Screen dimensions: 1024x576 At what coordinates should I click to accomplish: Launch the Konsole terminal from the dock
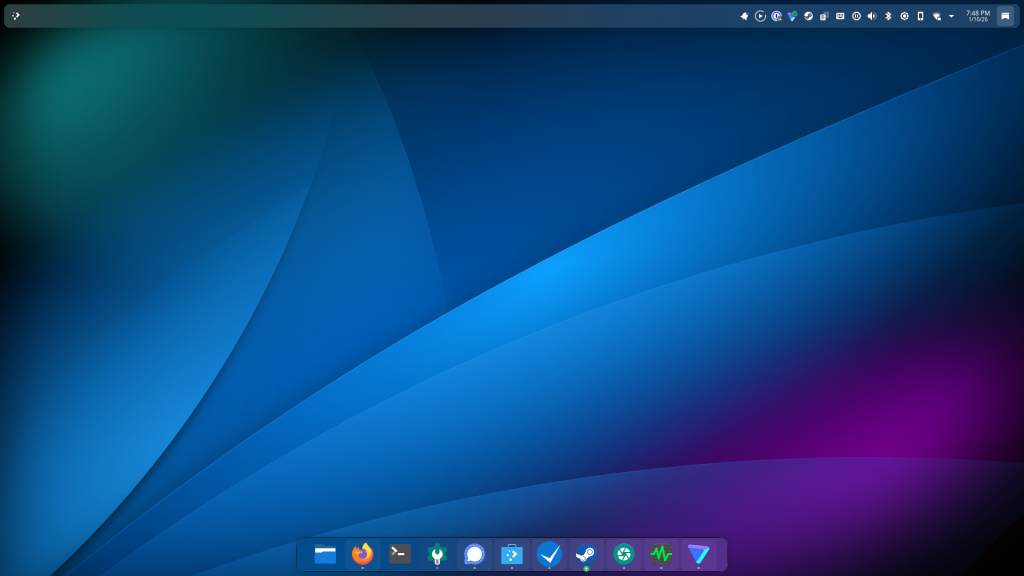coord(400,554)
